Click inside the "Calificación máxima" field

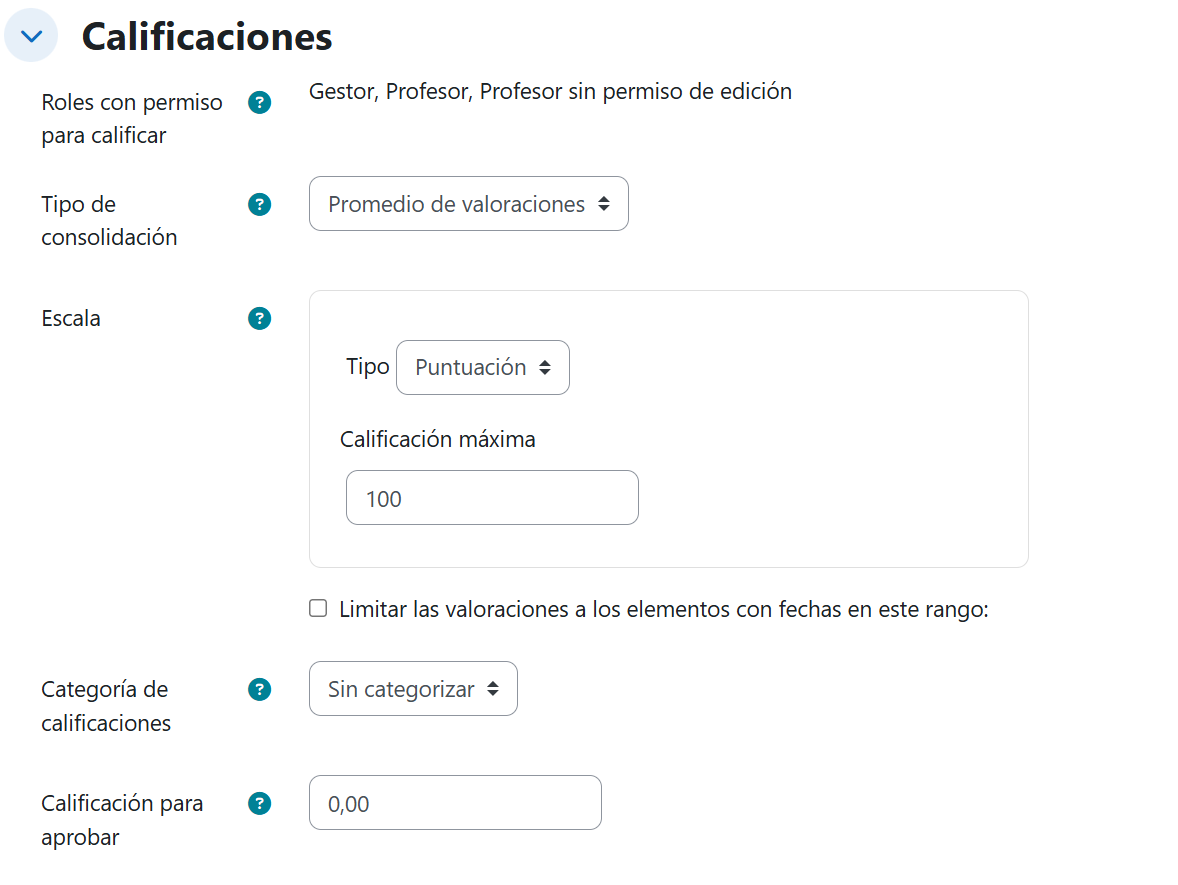(491, 497)
